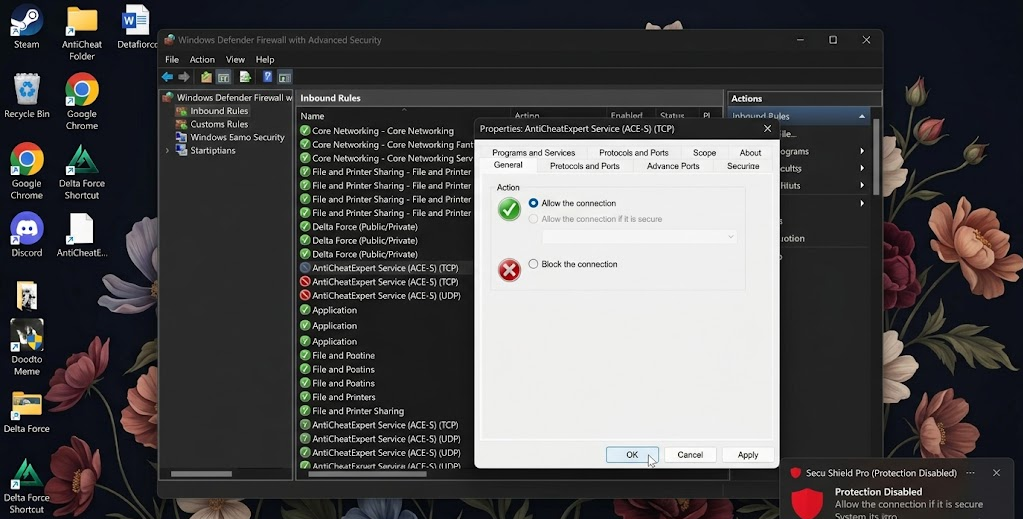Sort rules by the Enabled column header

pyautogui.click(x=626, y=116)
